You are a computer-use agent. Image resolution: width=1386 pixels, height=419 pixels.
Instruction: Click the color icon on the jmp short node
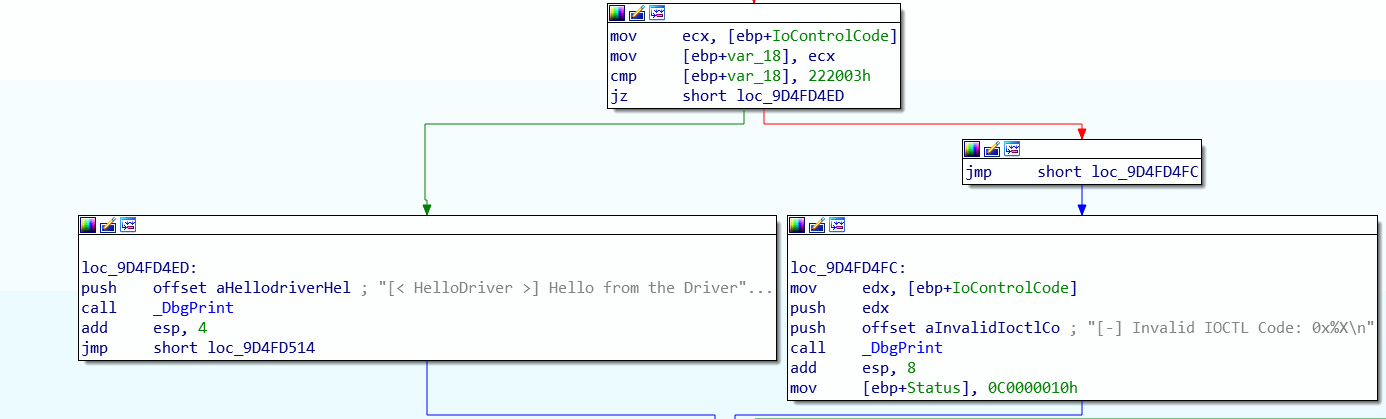point(972,149)
